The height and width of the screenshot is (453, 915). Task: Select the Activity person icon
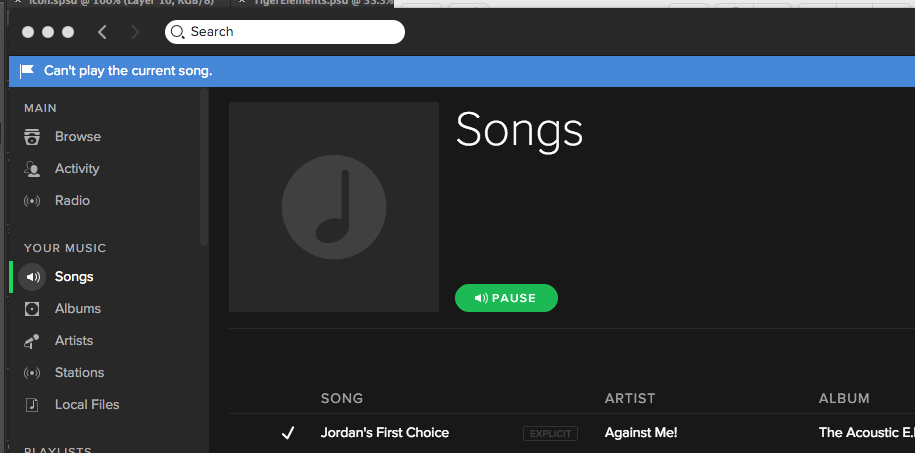point(32,169)
